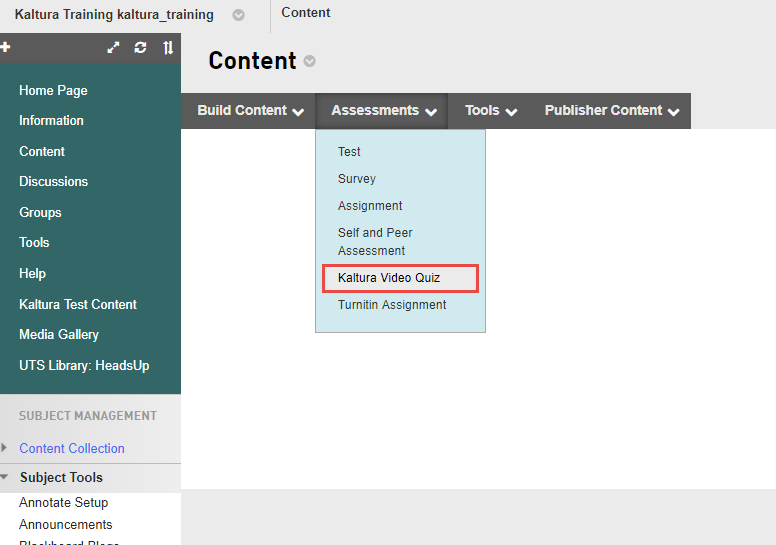Collapse the Assessments dropdown menu
This screenshot has width=776, height=545.
[x=384, y=111]
